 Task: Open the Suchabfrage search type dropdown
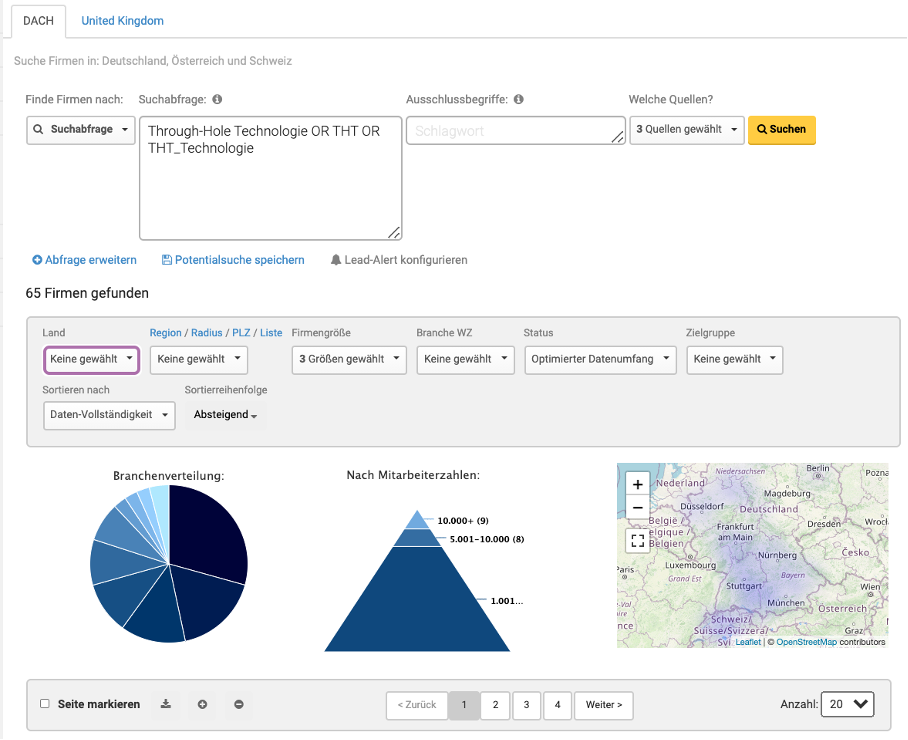81,130
